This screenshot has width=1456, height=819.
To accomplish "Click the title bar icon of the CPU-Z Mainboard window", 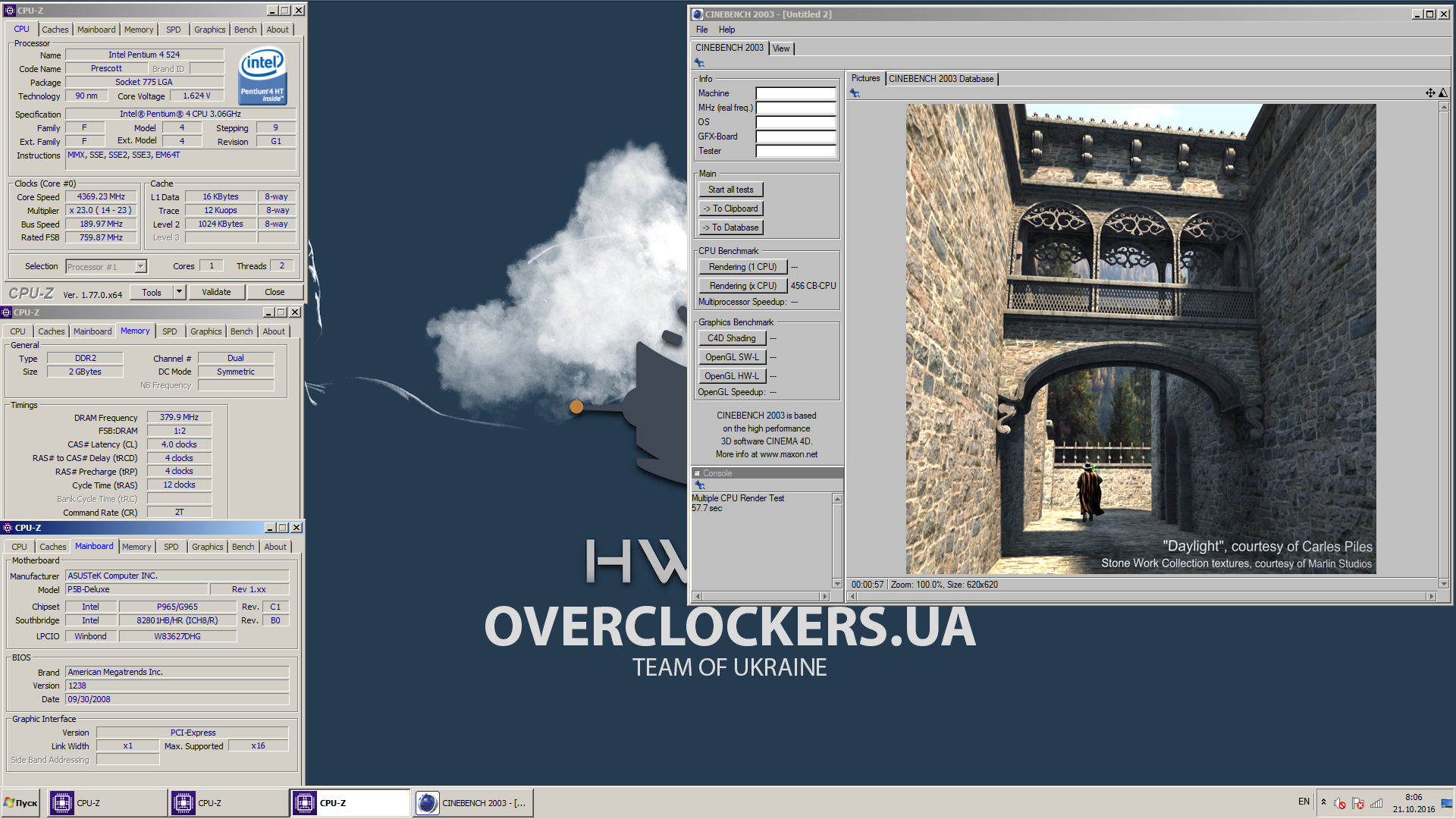I will (x=8, y=528).
